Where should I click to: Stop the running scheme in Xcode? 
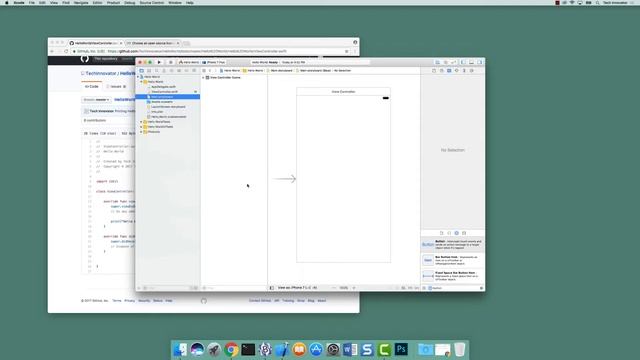click(171, 62)
